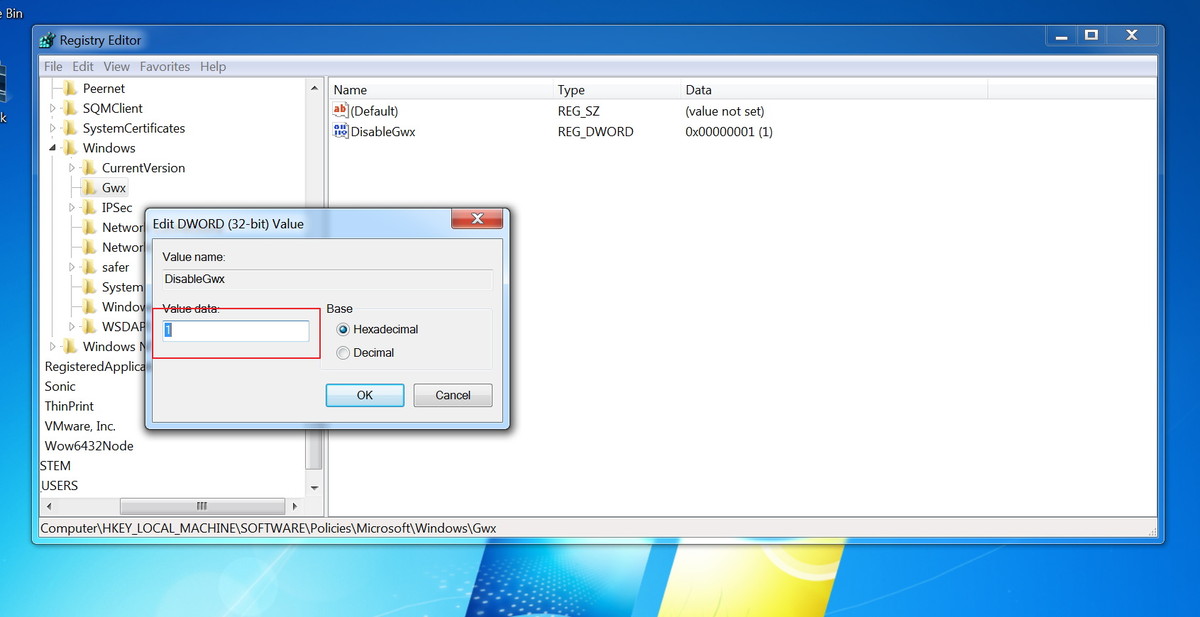
Task: Open the Favorites menu
Action: pos(164,66)
